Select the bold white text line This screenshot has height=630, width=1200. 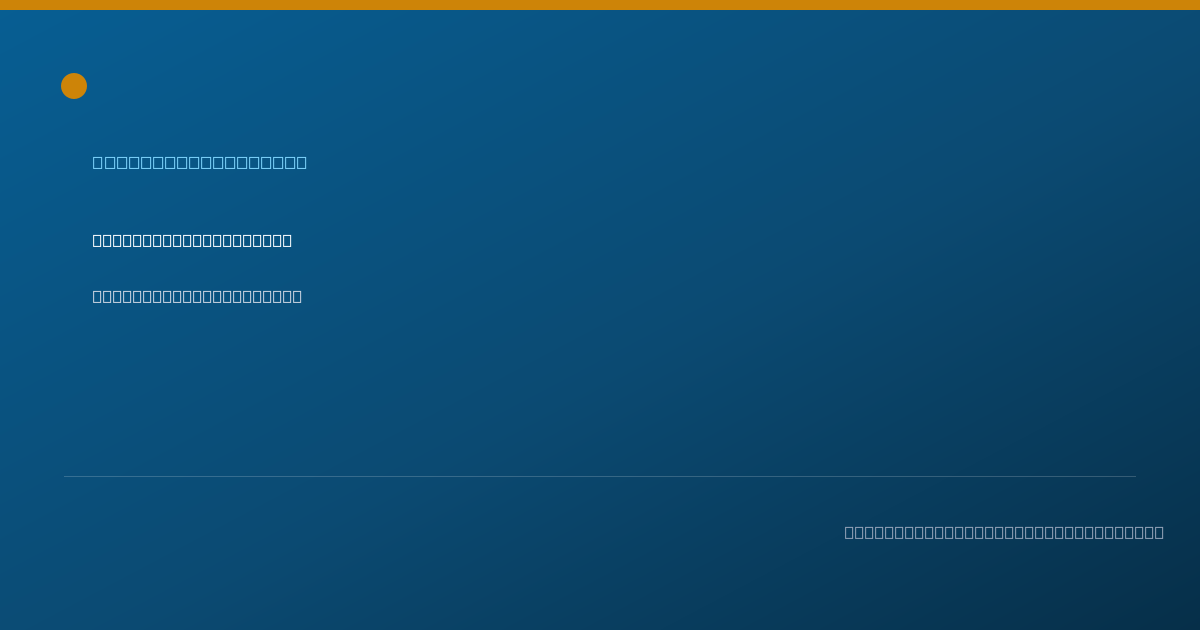point(192,240)
